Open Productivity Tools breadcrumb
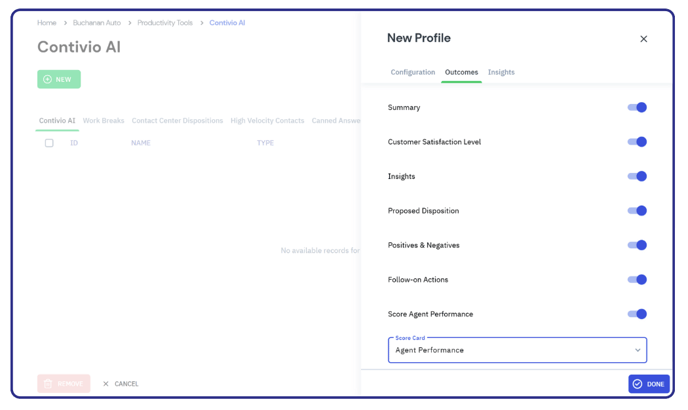Screen dimensions: 688x410 [165, 23]
